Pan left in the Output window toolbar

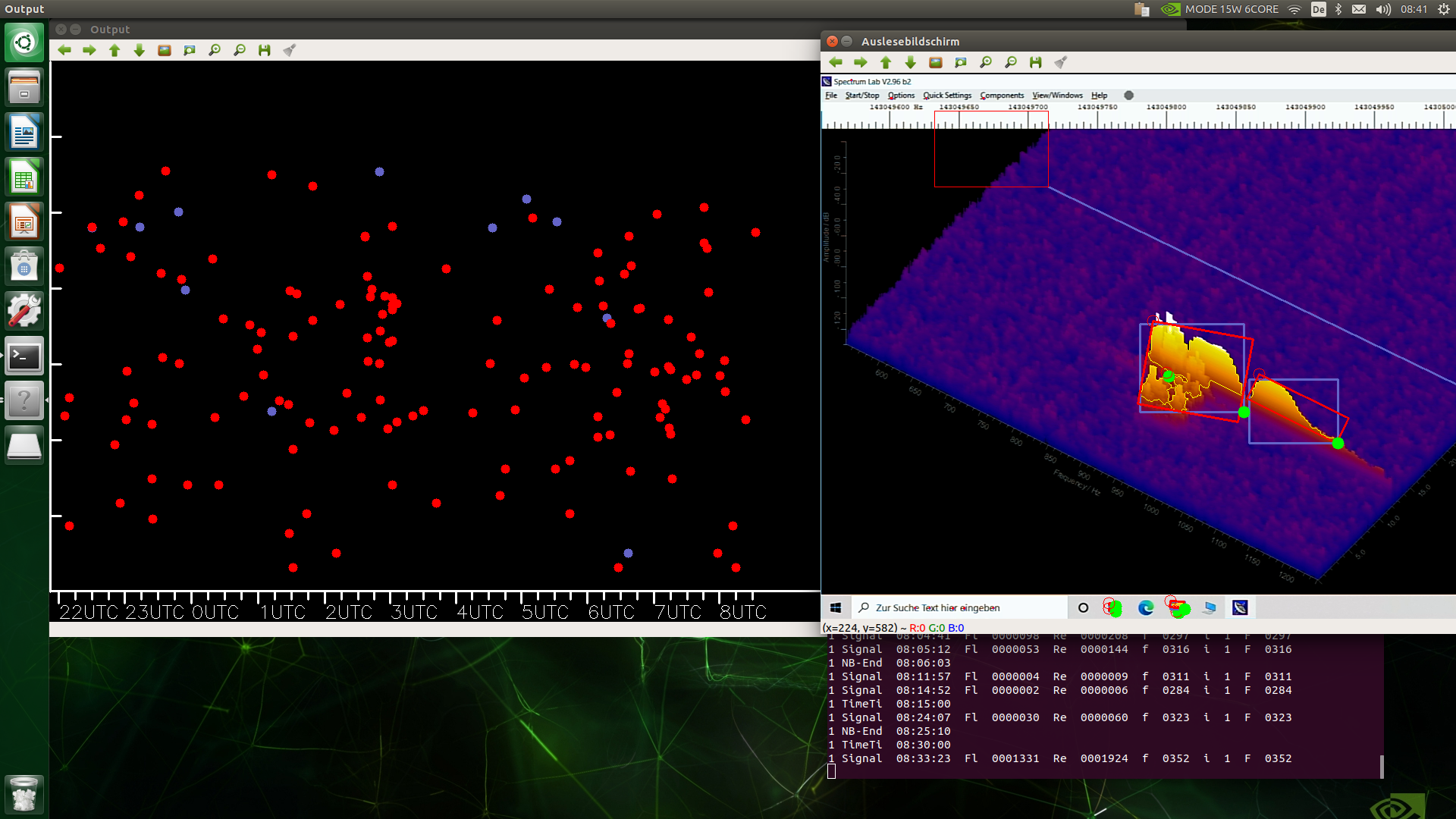tap(64, 50)
